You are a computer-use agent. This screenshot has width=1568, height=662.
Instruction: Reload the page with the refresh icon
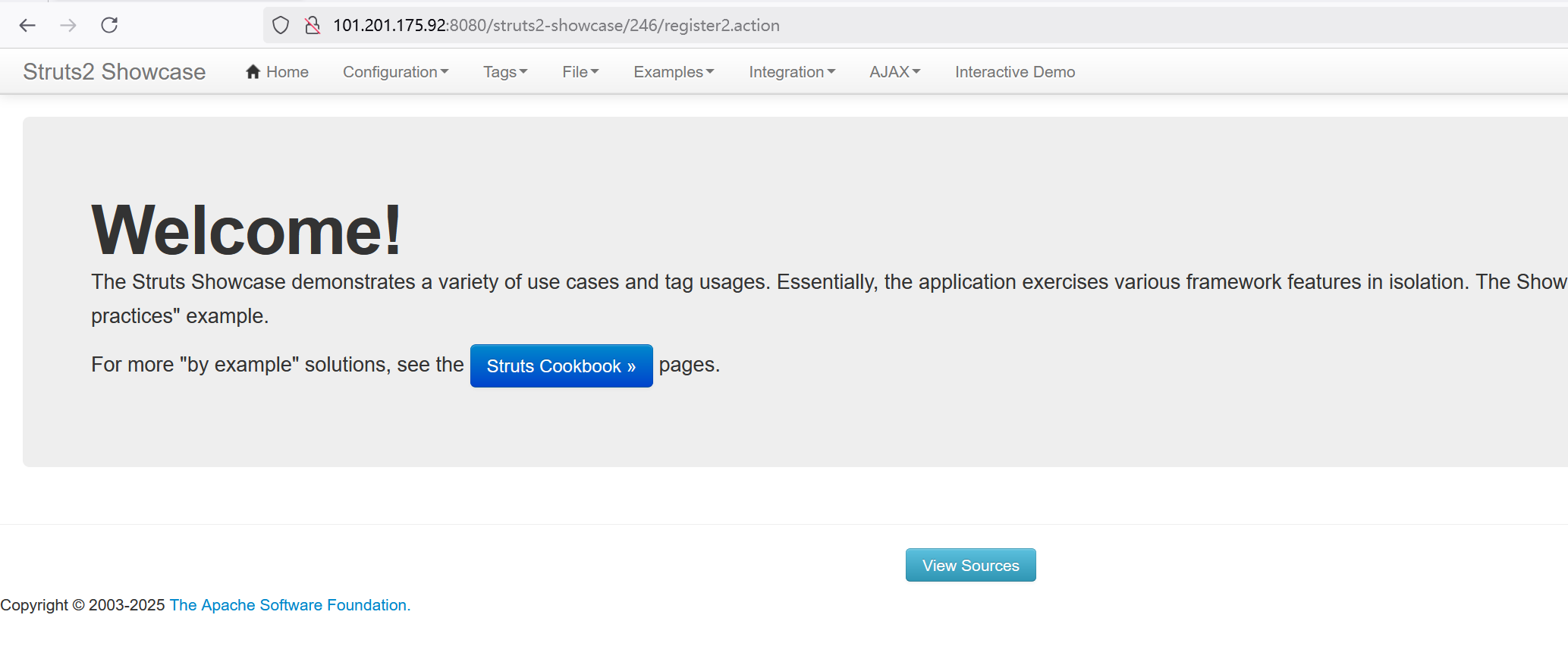(109, 25)
